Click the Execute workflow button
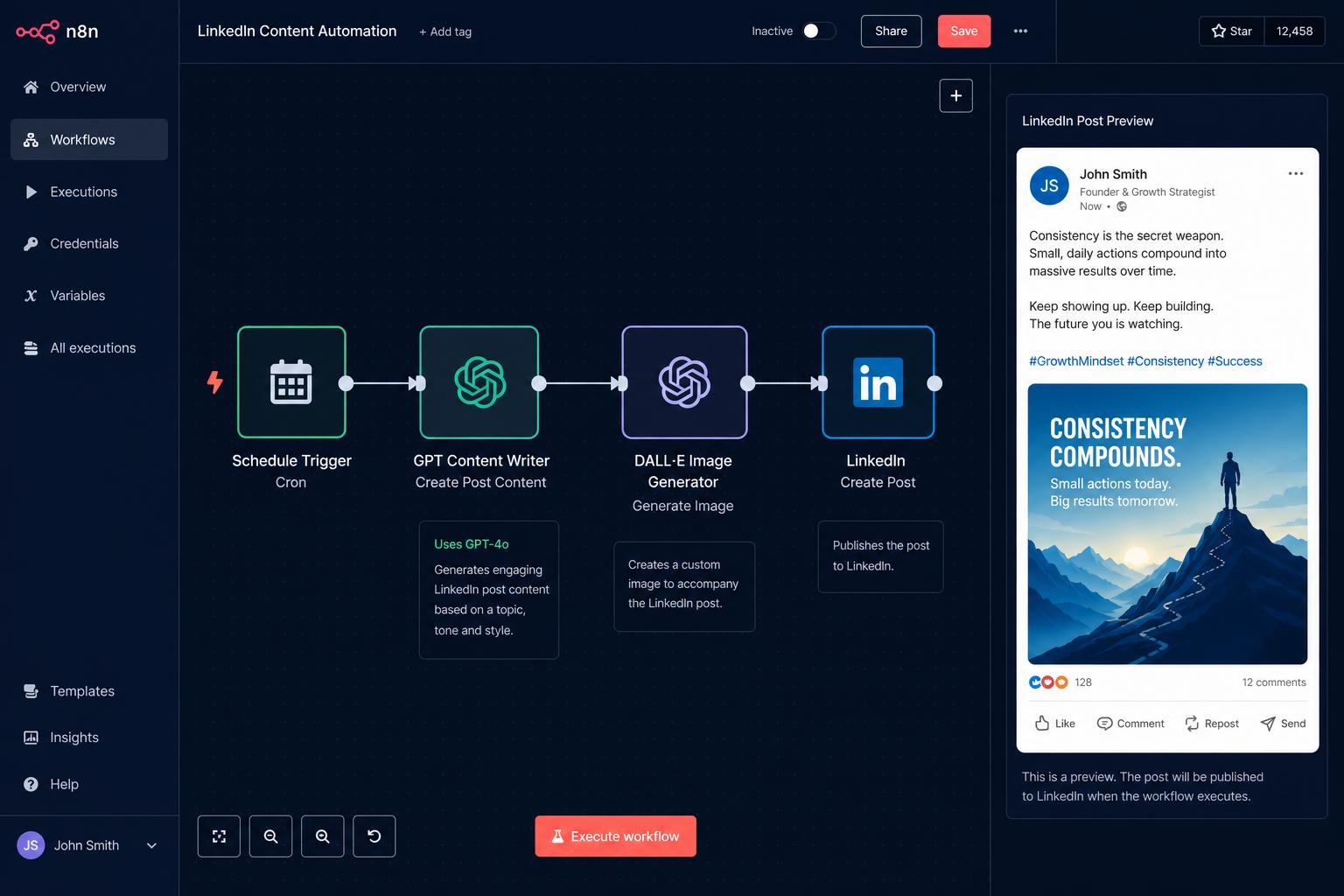This screenshot has width=1344, height=896. [x=616, y=836]
